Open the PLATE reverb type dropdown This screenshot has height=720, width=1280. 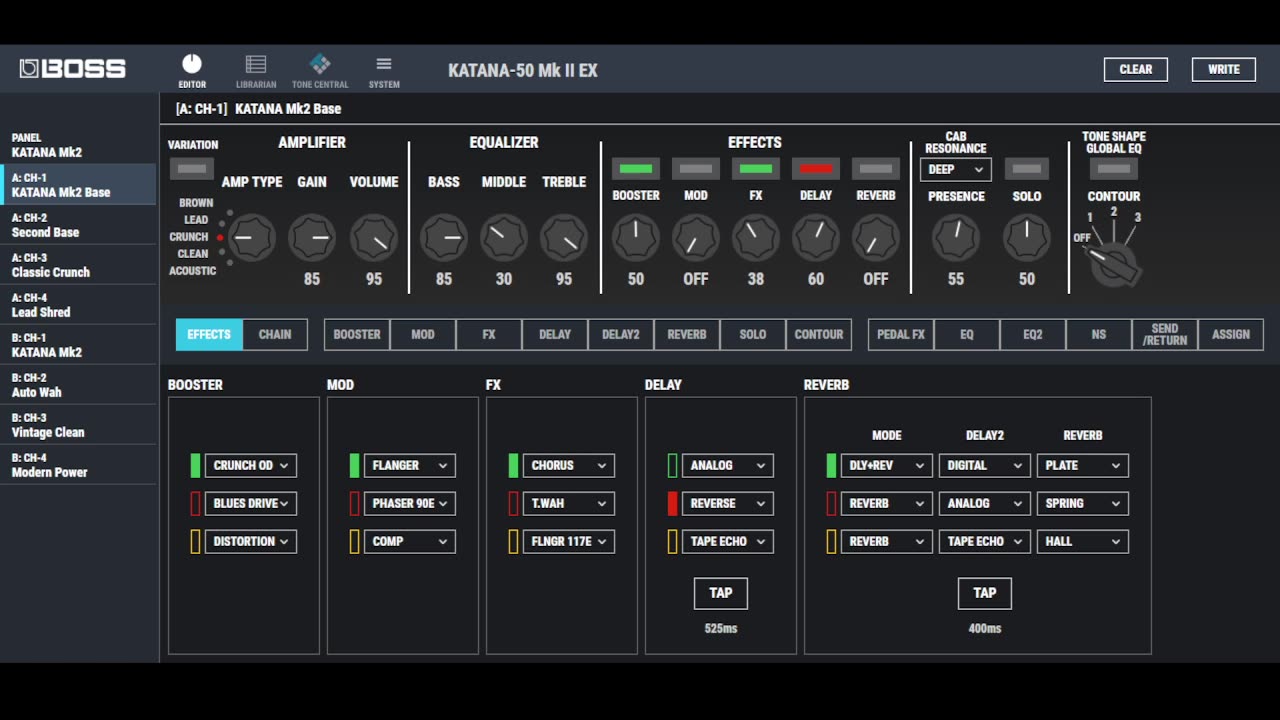(1083, 465)
